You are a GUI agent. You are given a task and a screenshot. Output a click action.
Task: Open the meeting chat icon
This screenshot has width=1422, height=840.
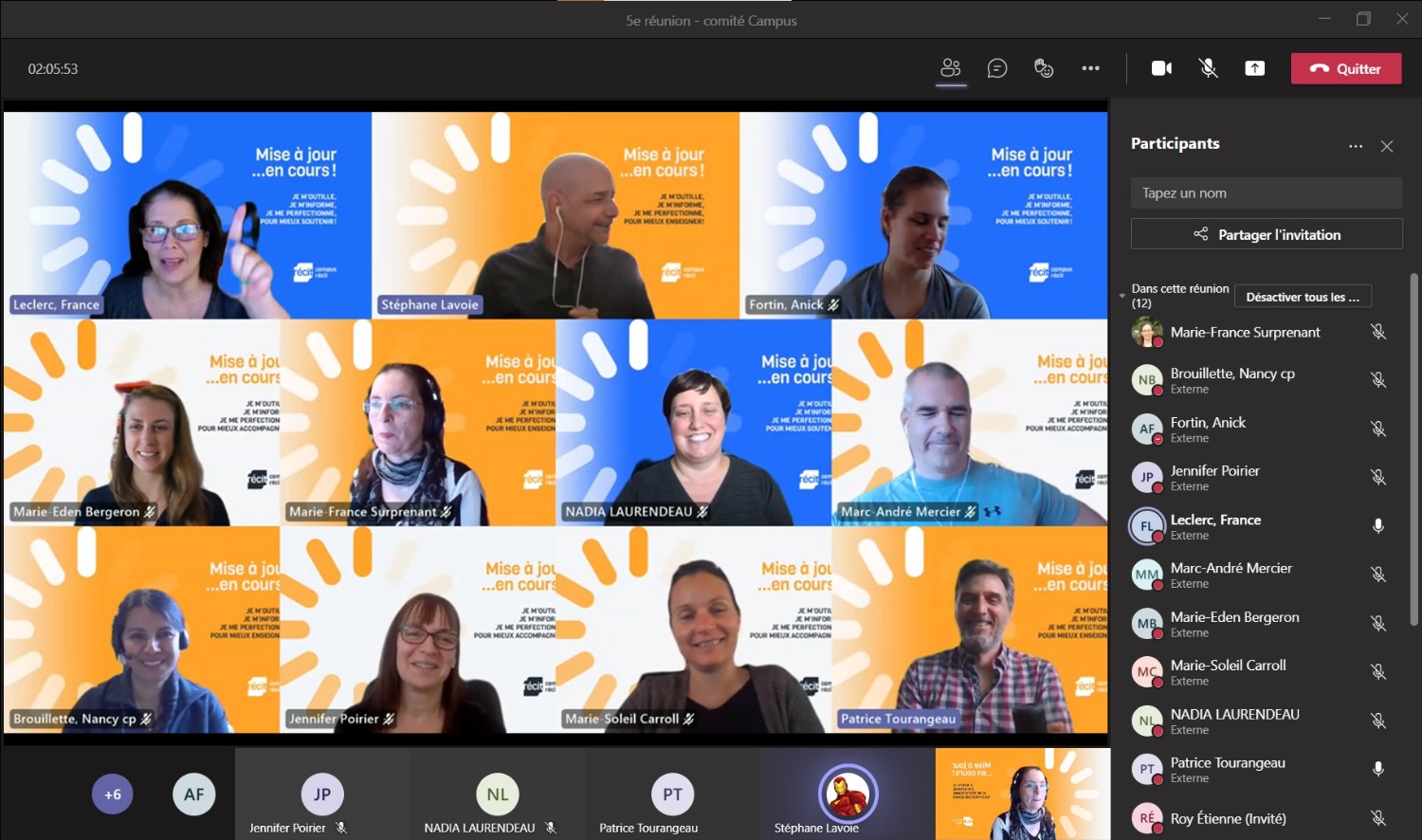click(996, 68)
